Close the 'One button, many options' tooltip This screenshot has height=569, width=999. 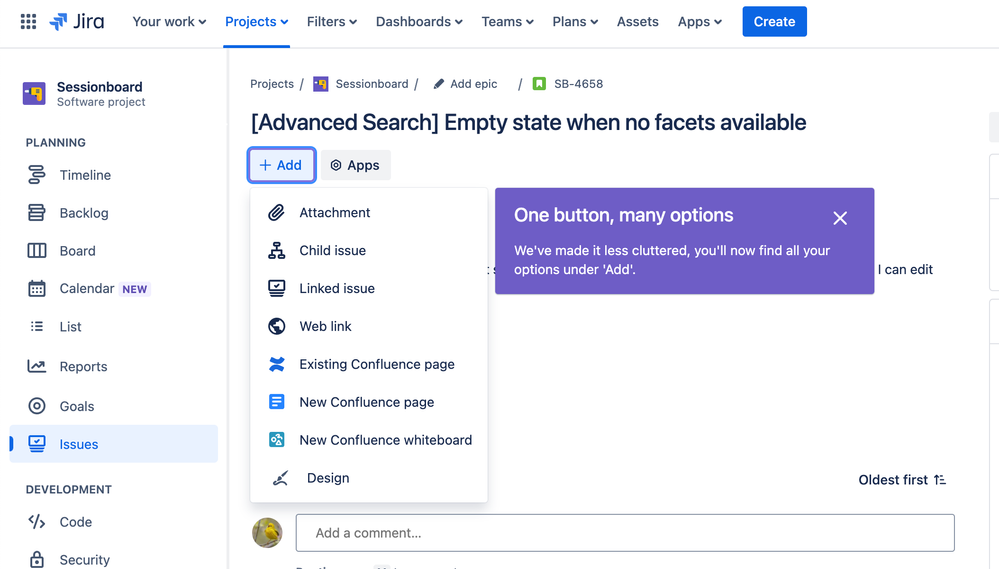coord(840,218)
